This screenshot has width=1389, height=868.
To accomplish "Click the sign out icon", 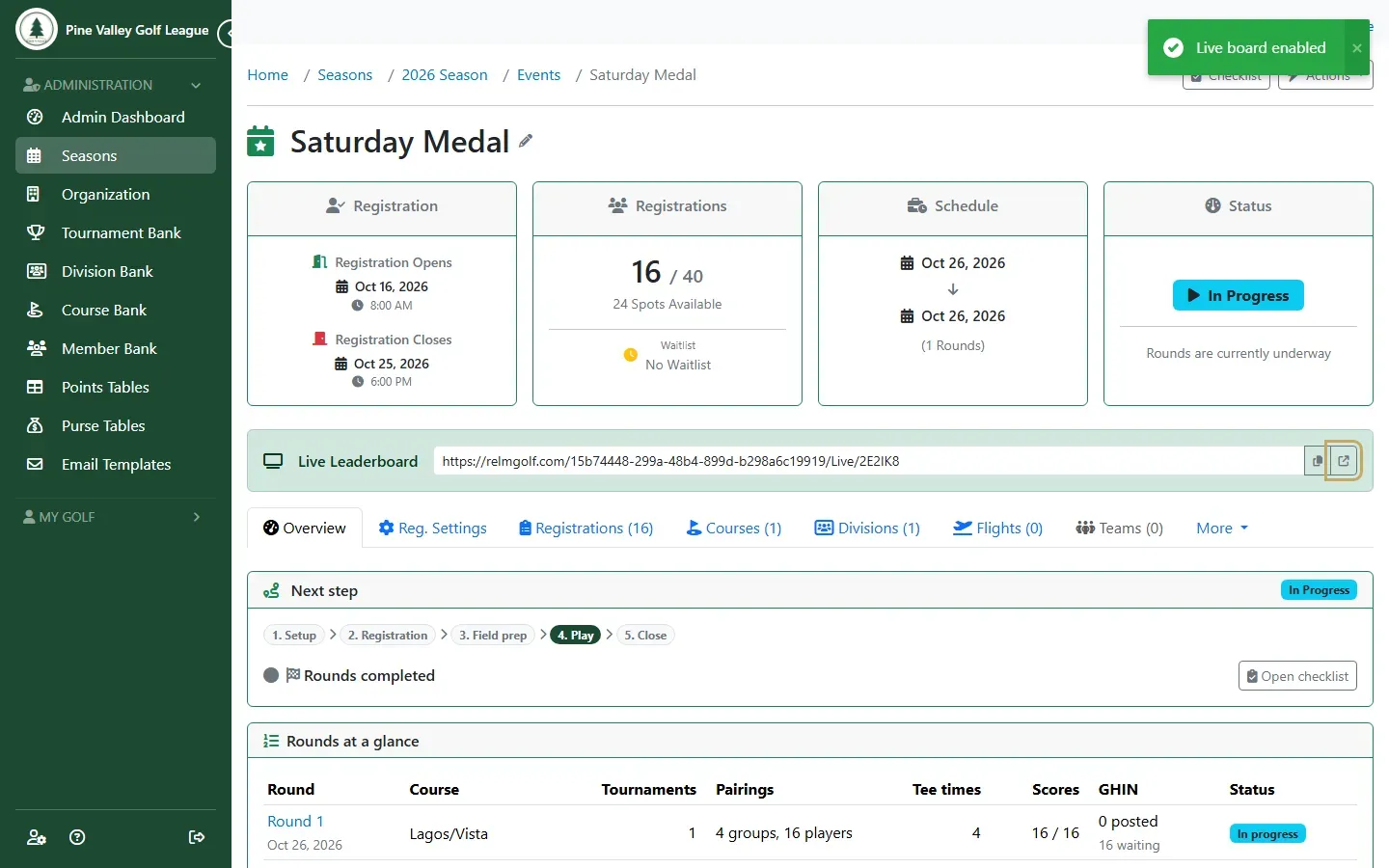I will click(x=197, y=837).
